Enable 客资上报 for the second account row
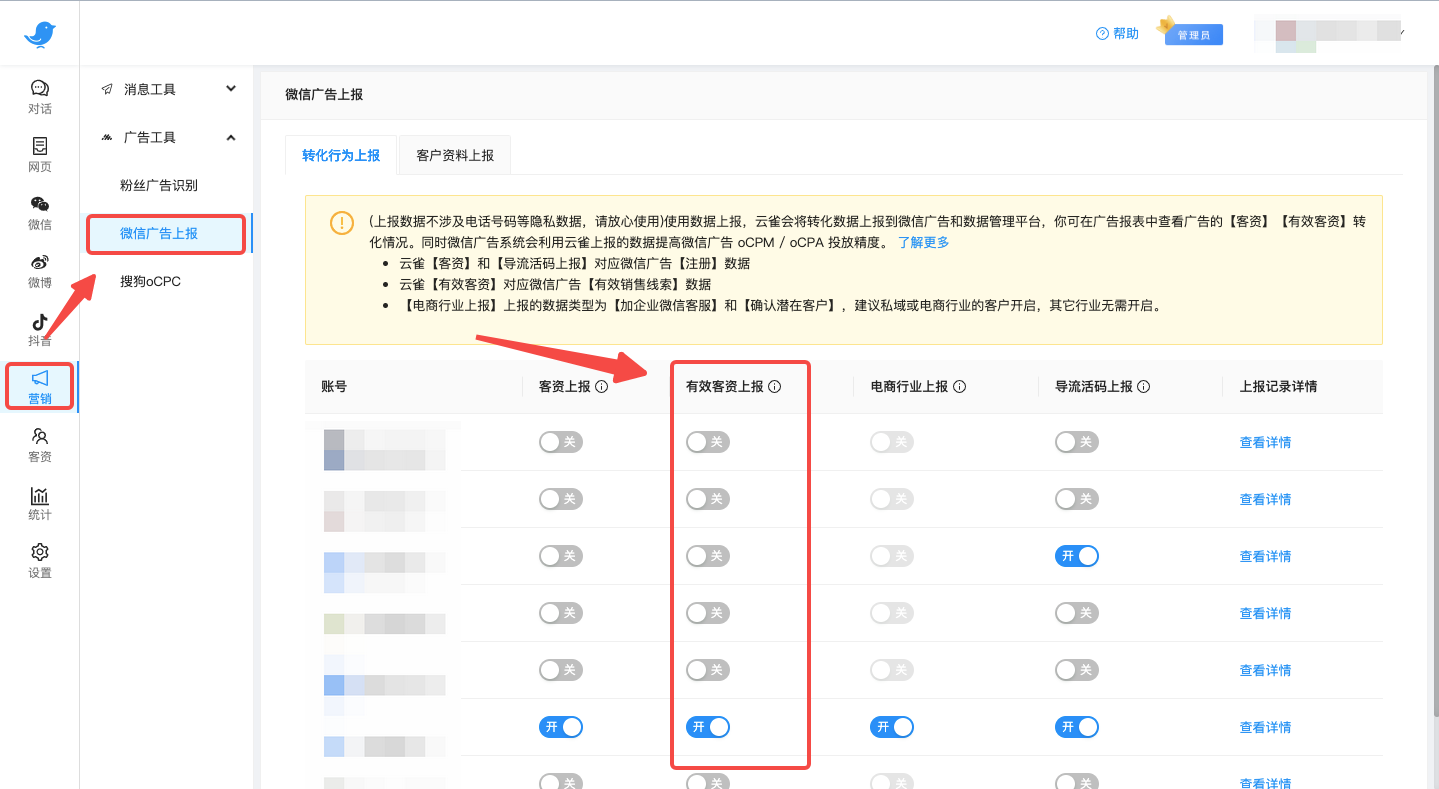The image size is (1439, 789). [x=561, y=499]
